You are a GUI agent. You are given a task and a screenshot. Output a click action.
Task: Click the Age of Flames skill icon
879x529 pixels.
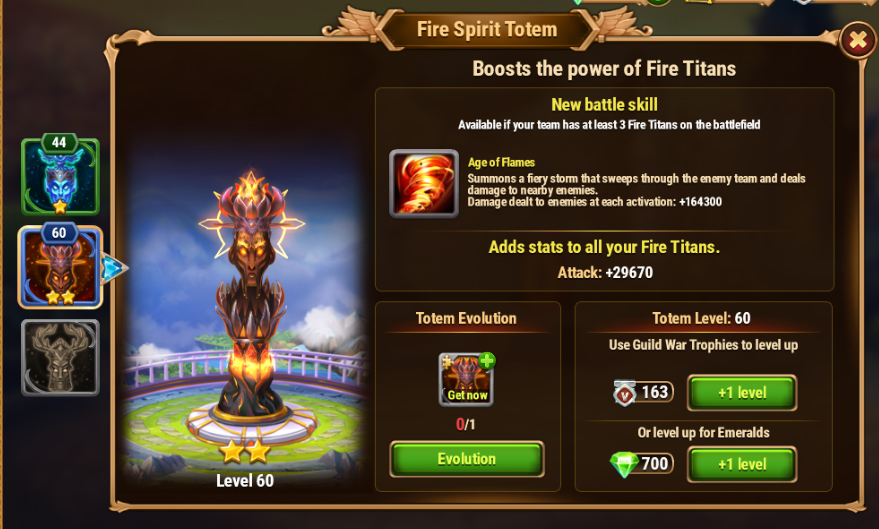[424, 183]
